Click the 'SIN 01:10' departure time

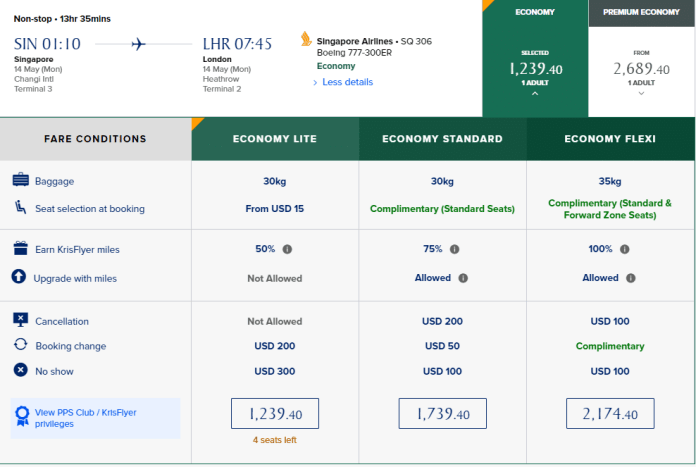pyautogui.click(x=47, y=44)
